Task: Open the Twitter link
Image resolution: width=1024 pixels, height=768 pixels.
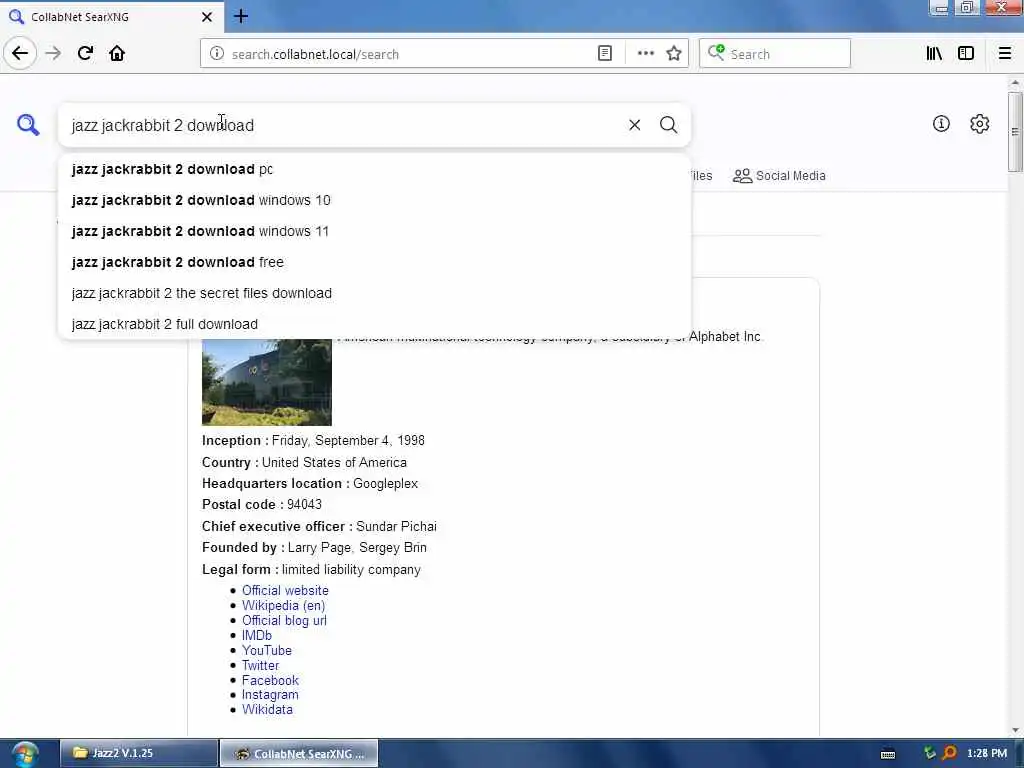Action: (x=260, y=665)
